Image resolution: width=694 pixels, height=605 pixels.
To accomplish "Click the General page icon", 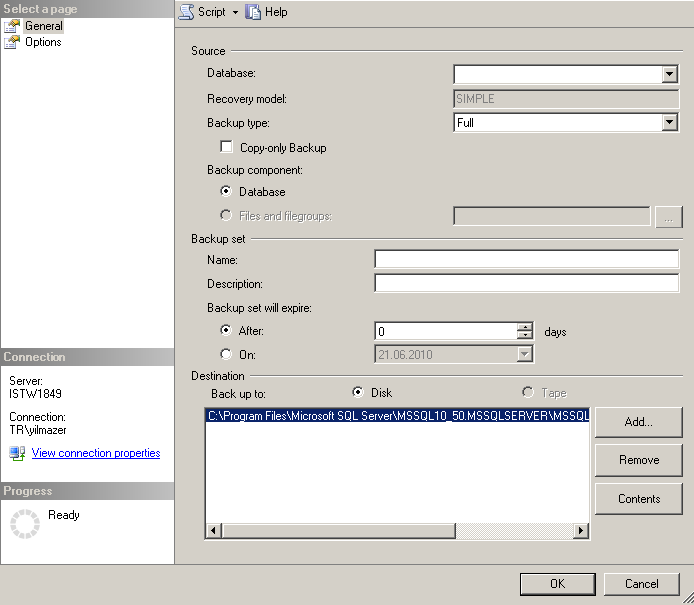I will (12, 26).
